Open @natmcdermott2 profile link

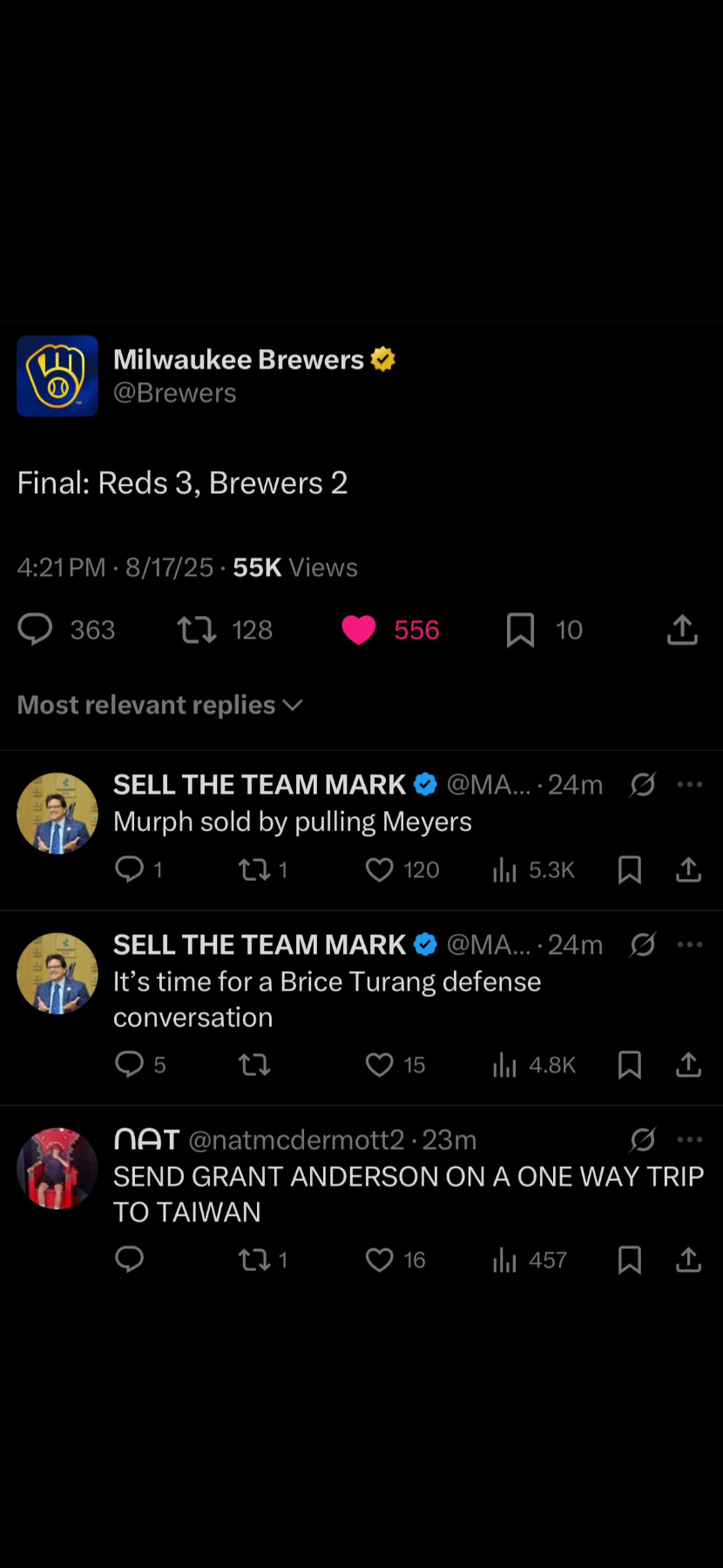[296, 1140]
